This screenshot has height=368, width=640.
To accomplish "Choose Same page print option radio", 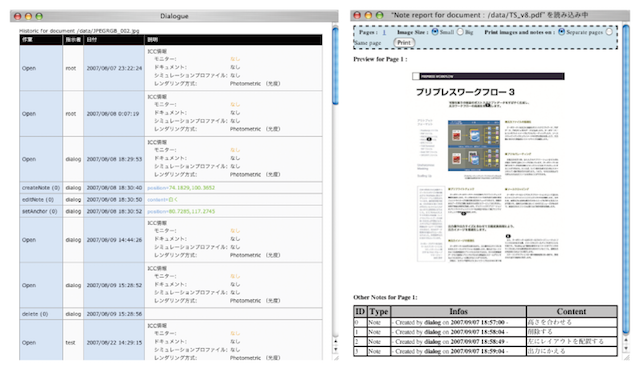I will (x=609, y=31).
